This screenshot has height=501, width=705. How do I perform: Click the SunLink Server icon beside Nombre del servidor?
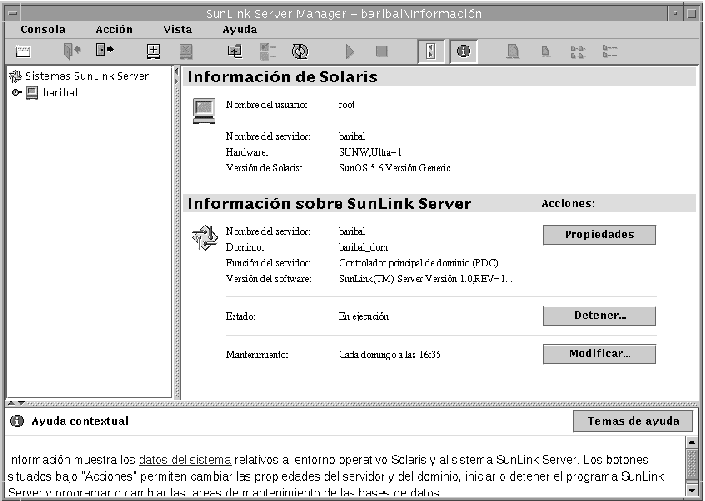point(205,238)
